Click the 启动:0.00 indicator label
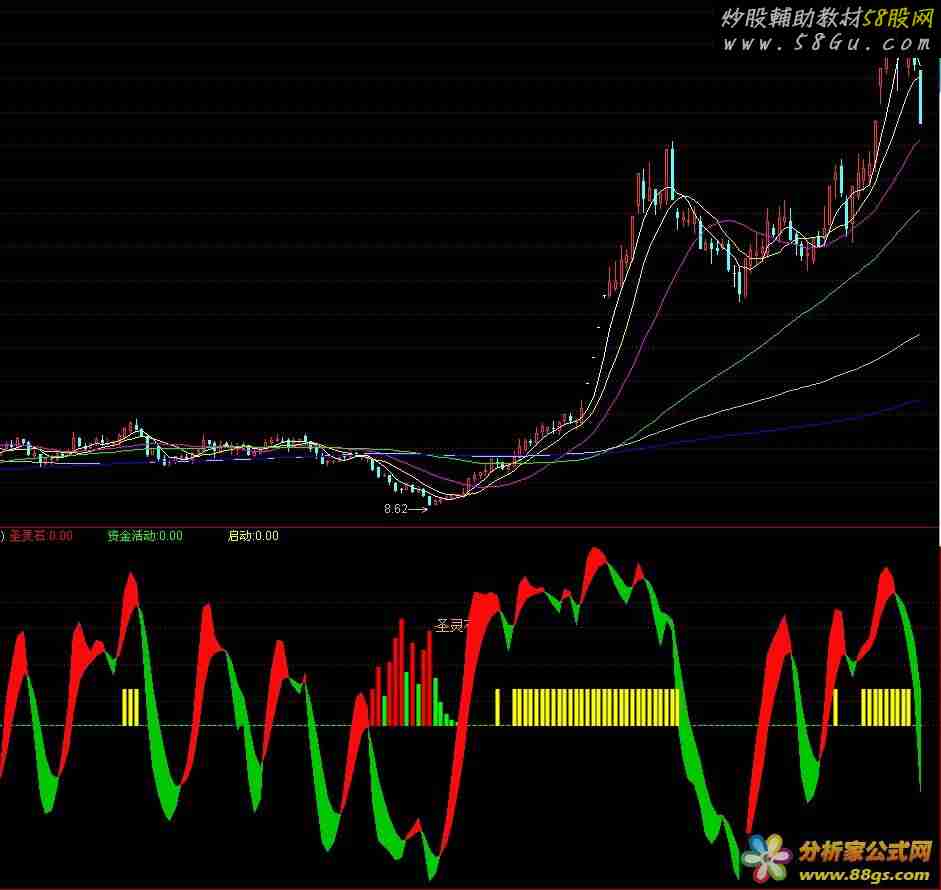Screen dimensions: 941x890 point(253,536)
